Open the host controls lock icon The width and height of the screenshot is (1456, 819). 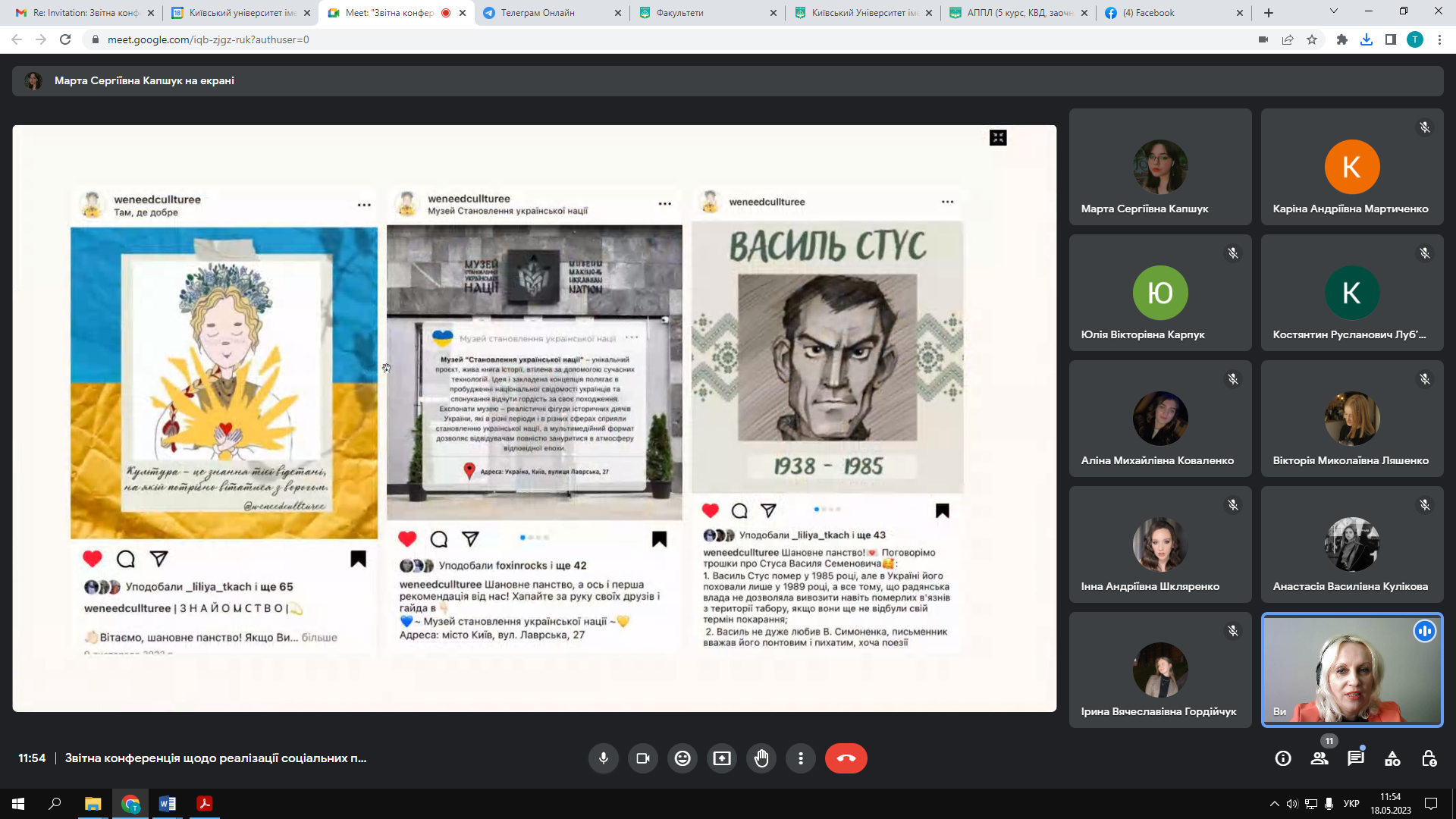tap(1429, 758)
